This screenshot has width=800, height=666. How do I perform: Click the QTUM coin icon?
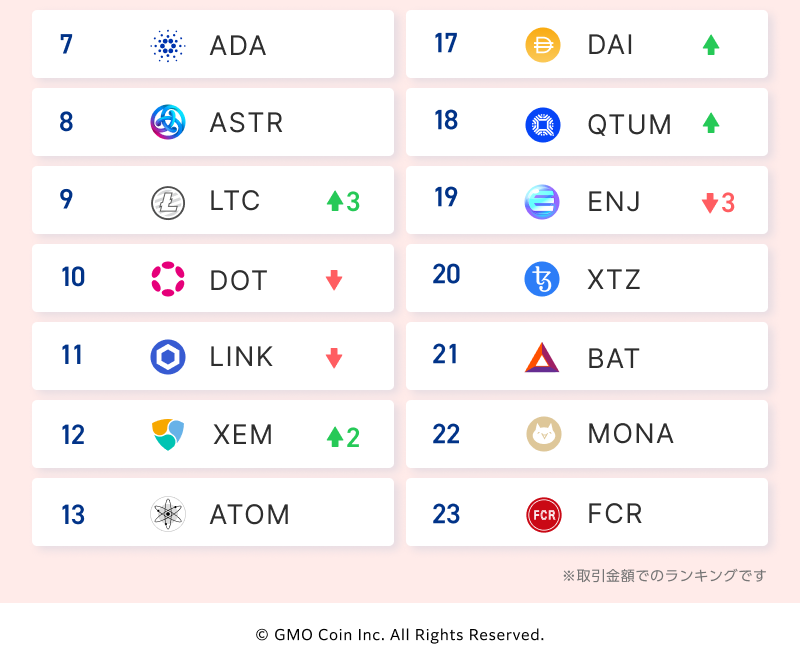543,124
